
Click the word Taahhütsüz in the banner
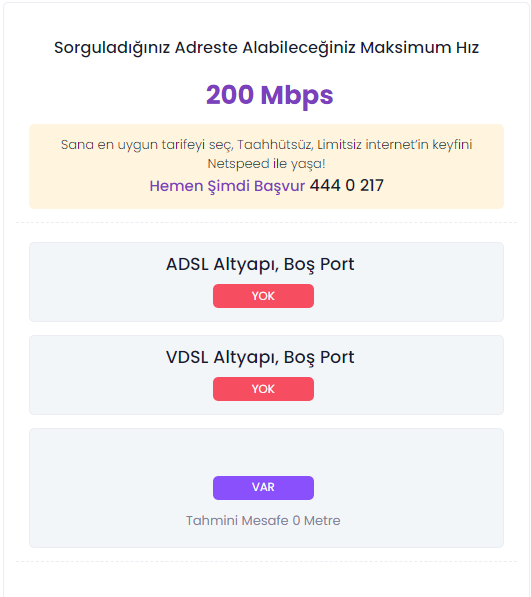(275, 145)
